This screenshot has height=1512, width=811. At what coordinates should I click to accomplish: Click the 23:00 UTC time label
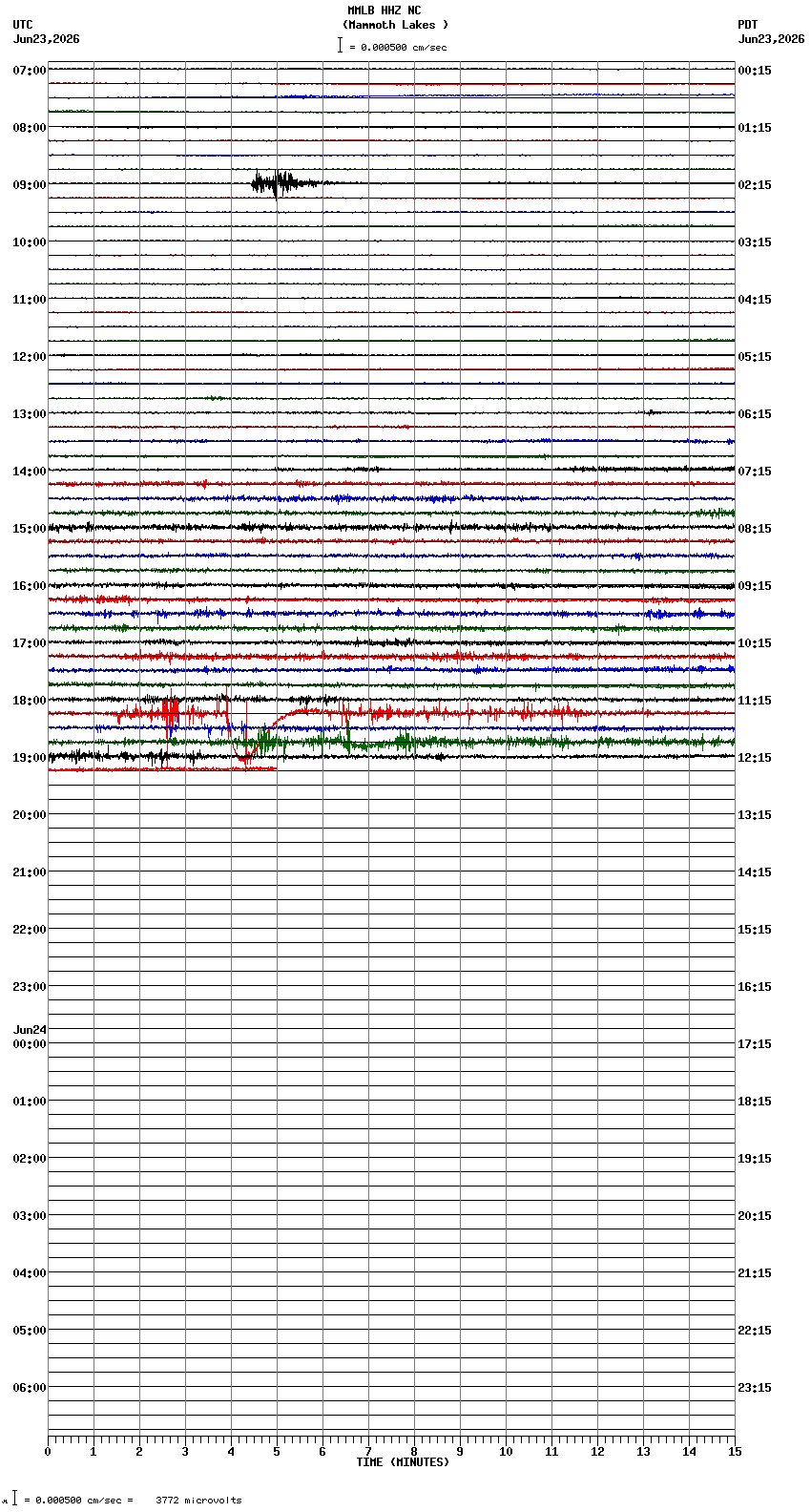click(x=30, y=987)
